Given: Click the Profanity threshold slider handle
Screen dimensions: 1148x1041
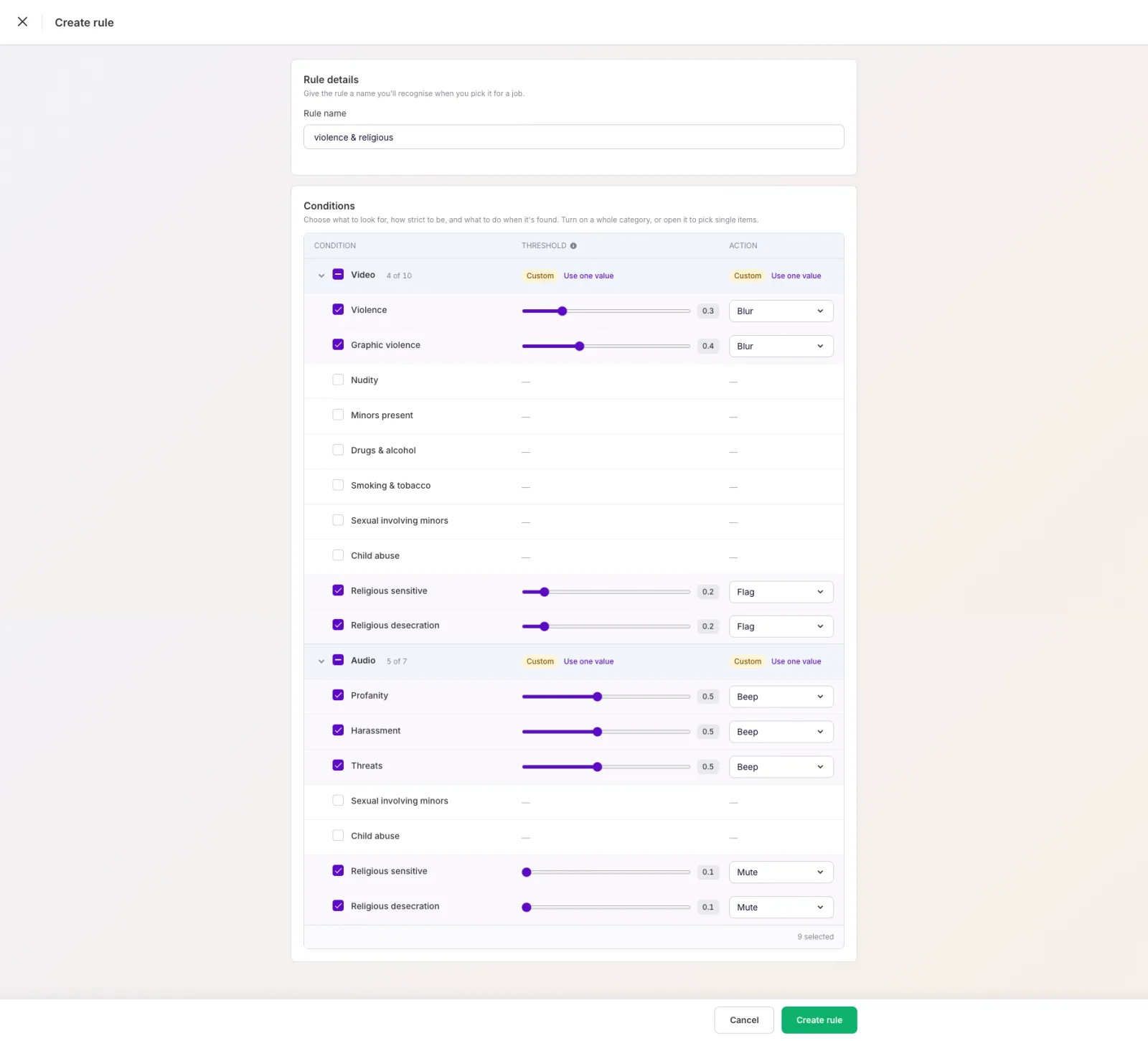Looking at the screenshot, I should [x=597, y=697].
